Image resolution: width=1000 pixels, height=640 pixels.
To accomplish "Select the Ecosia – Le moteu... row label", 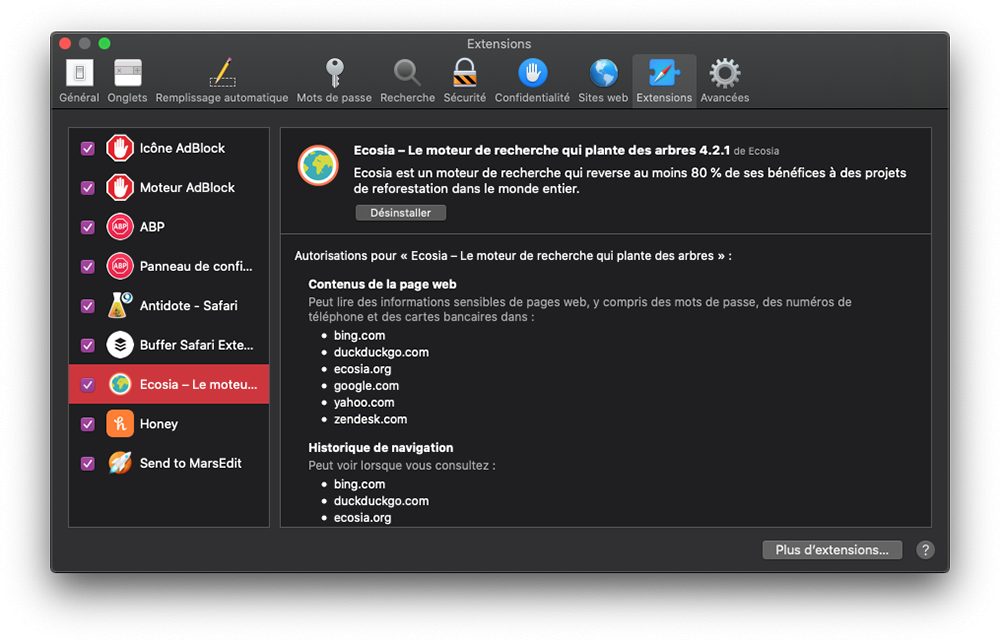I will tap(198, 384).
